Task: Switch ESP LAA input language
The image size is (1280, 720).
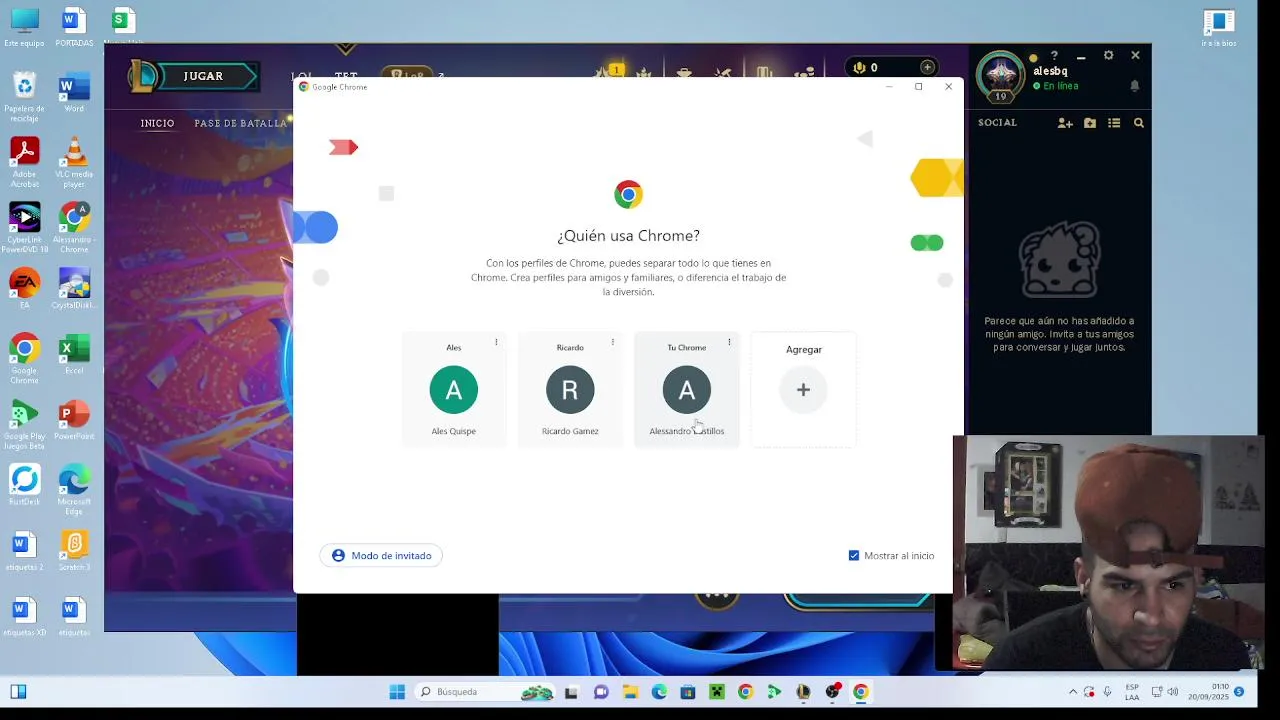Action: pos(1132,692)
